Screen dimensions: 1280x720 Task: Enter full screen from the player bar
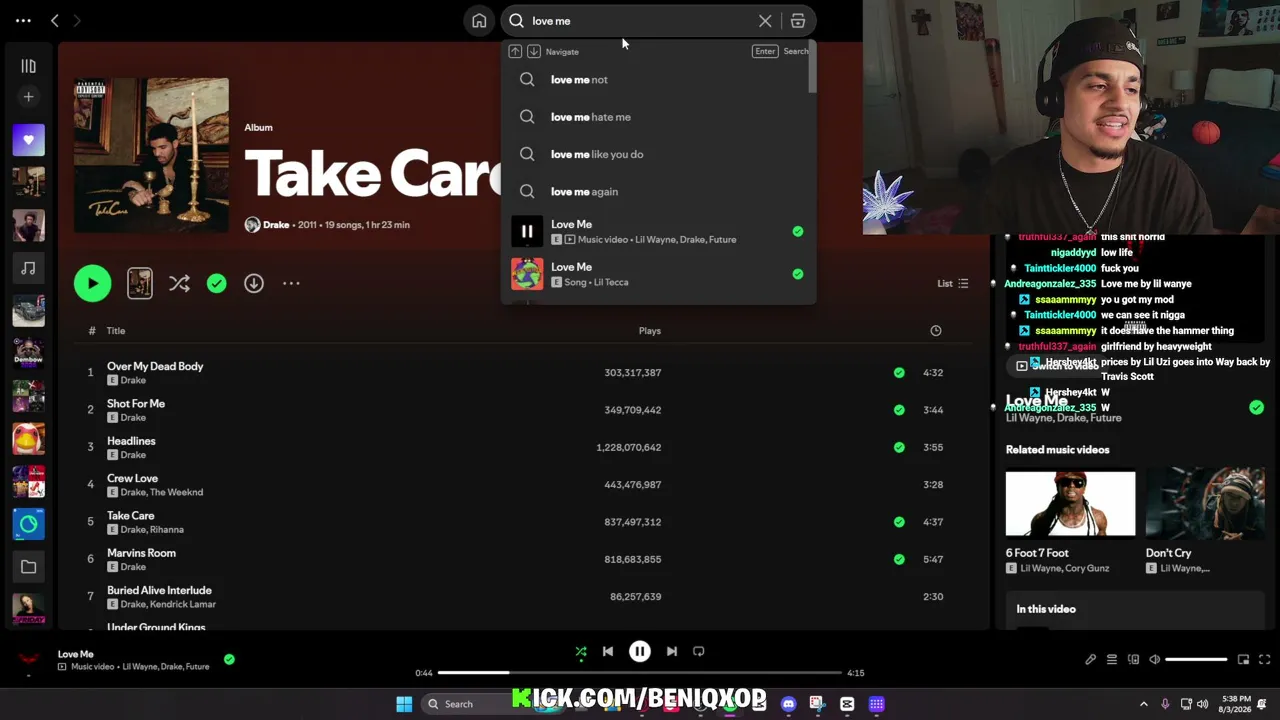coord(1265,660)
